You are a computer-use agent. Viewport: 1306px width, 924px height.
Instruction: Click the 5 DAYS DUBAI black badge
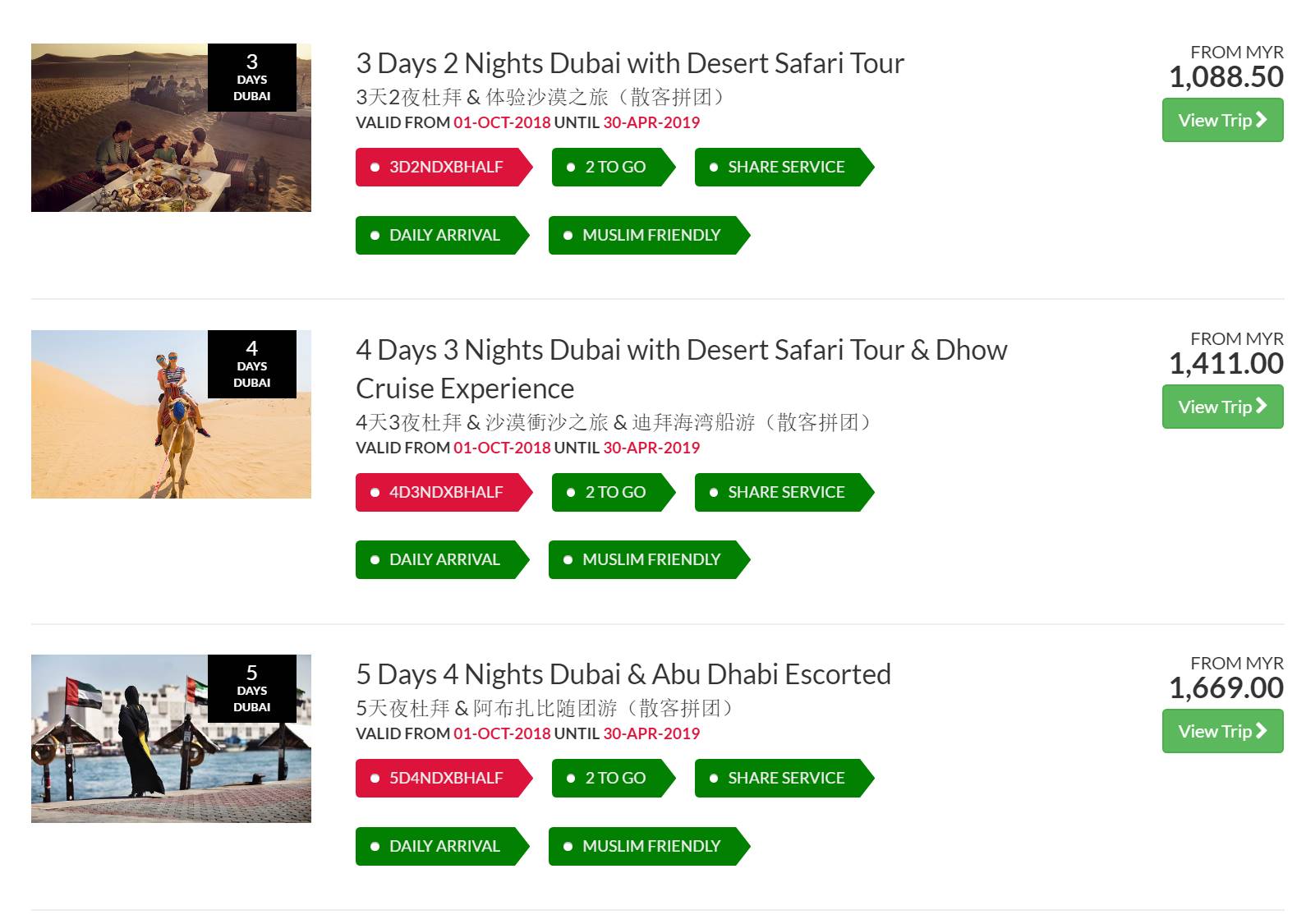pyautogui.click(x=252, y=688)
